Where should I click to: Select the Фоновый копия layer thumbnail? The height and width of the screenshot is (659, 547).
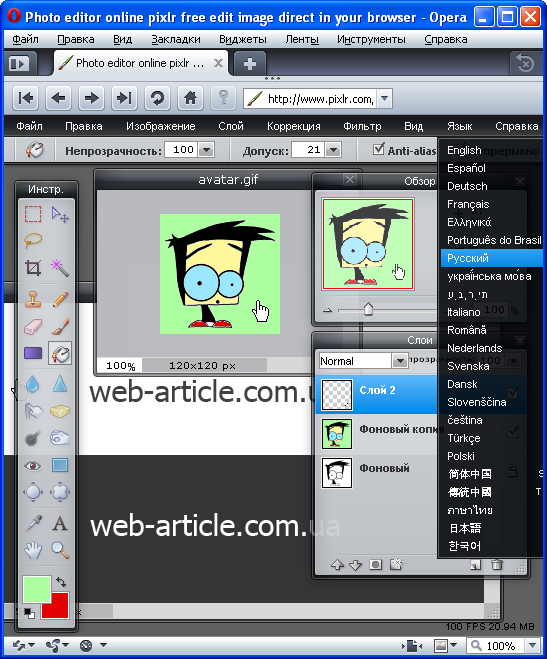(x=337, y=434)
